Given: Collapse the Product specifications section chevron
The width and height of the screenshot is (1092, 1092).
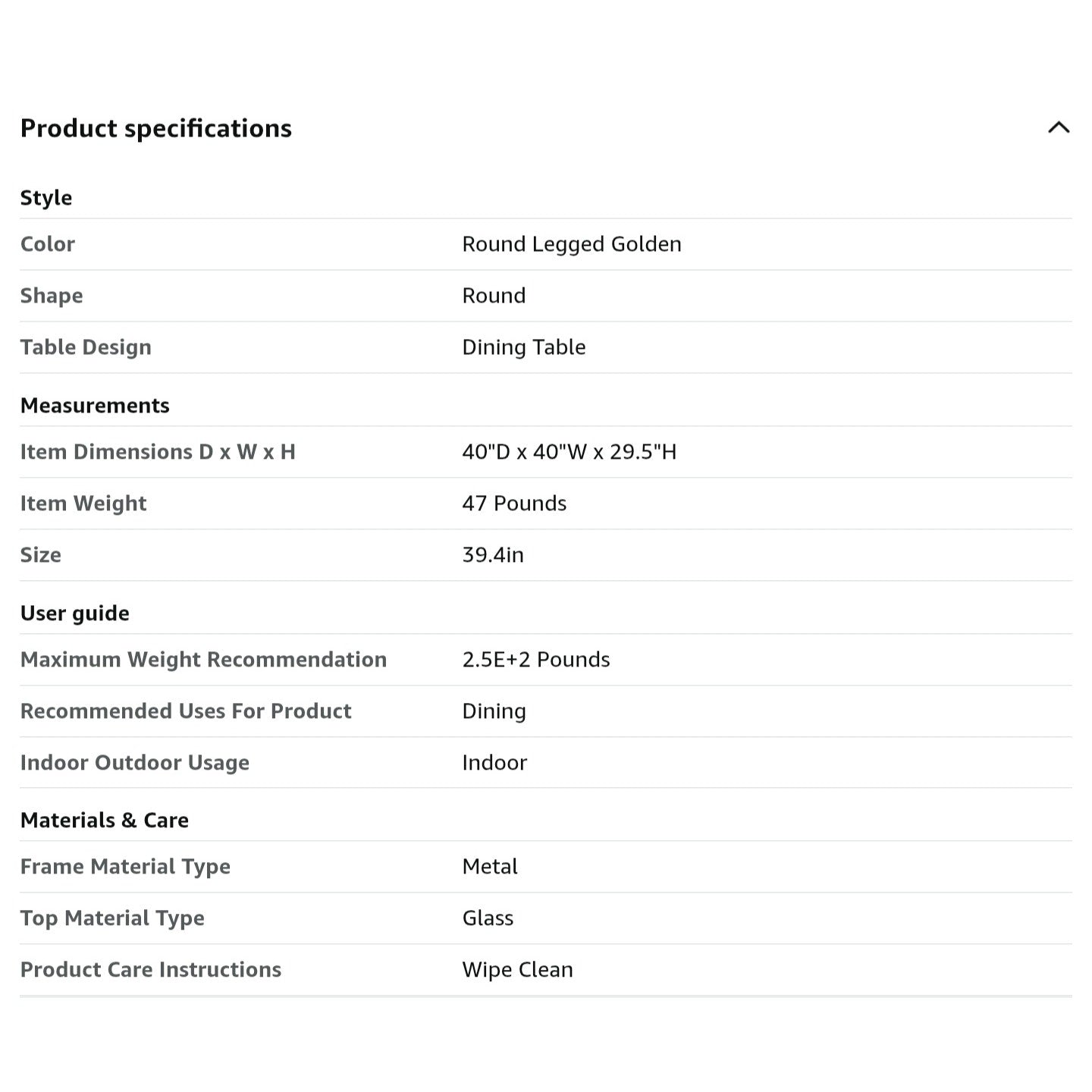Looking at the screenshot, I should (1059, 127).
